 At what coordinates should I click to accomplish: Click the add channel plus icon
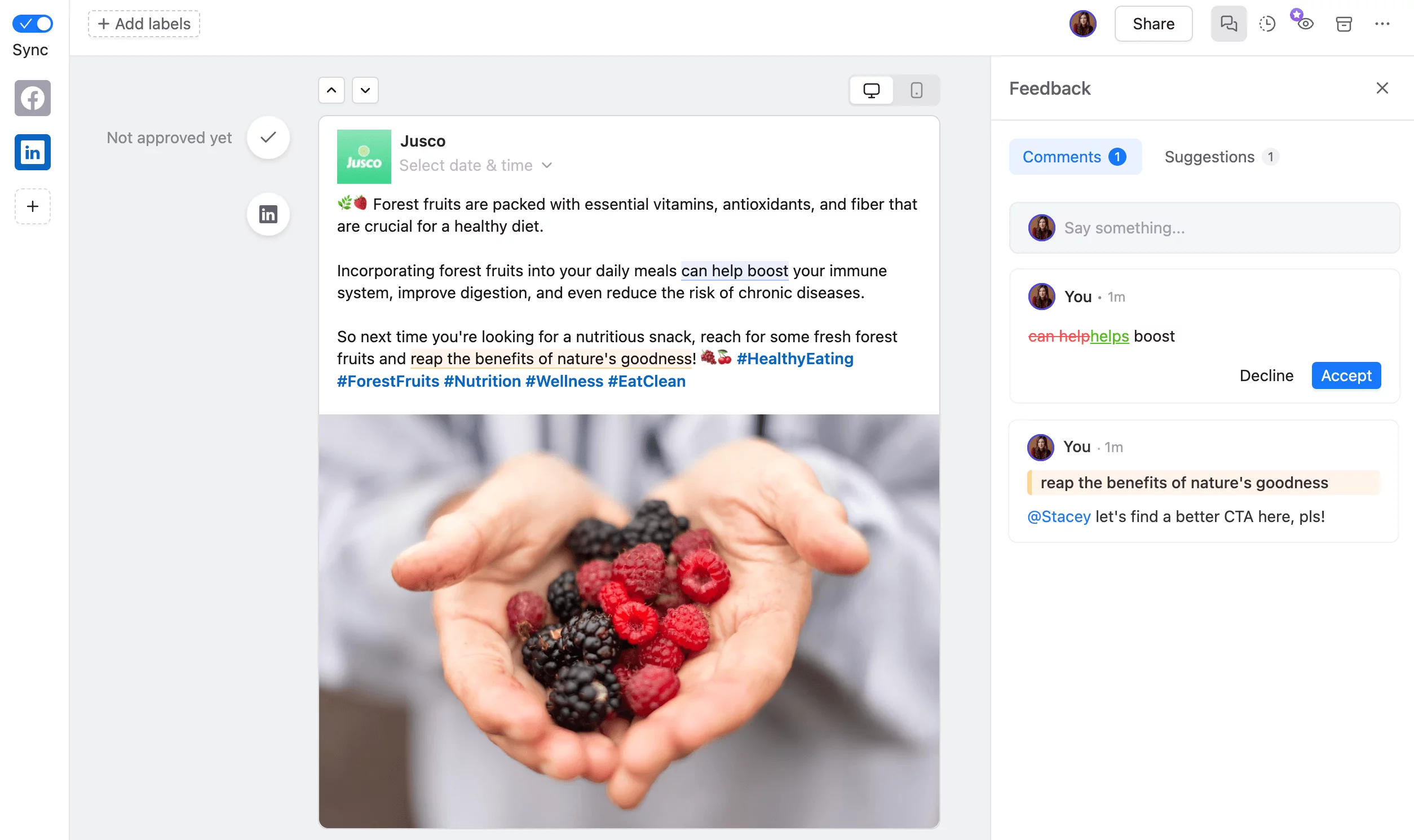33,206
